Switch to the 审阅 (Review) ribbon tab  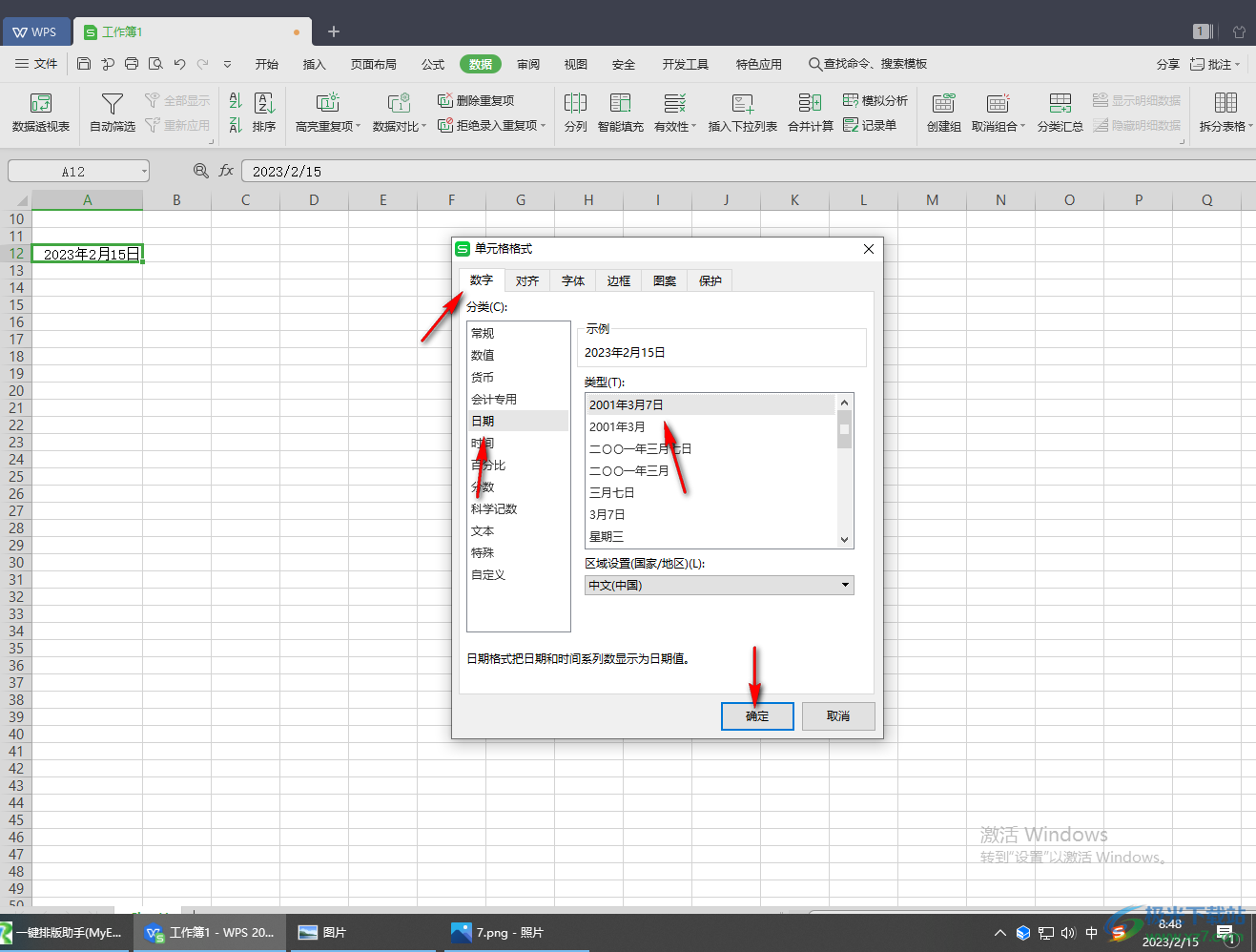tap(528, 64)
